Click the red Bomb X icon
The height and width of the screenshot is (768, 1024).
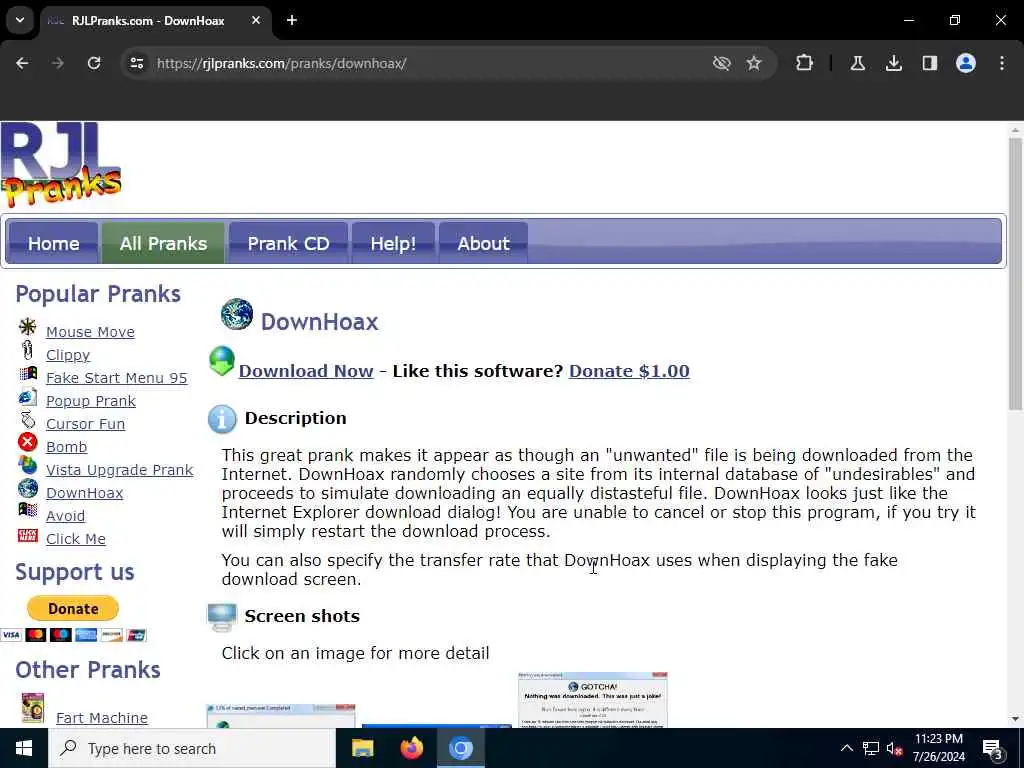[x=27, y=442]
